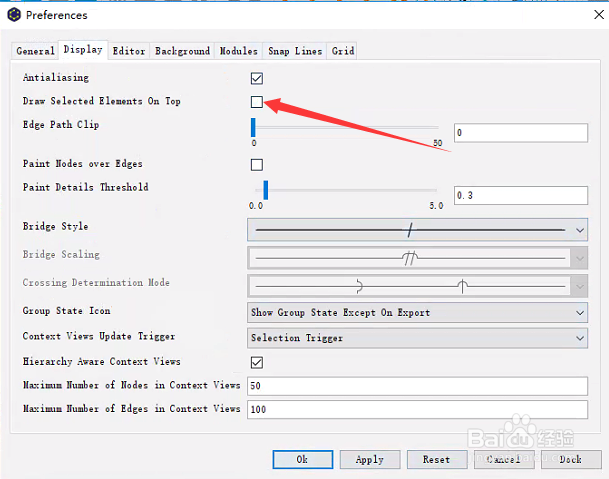
Task: Click the Paint Details Threshold slider handle
Action: 266,190
